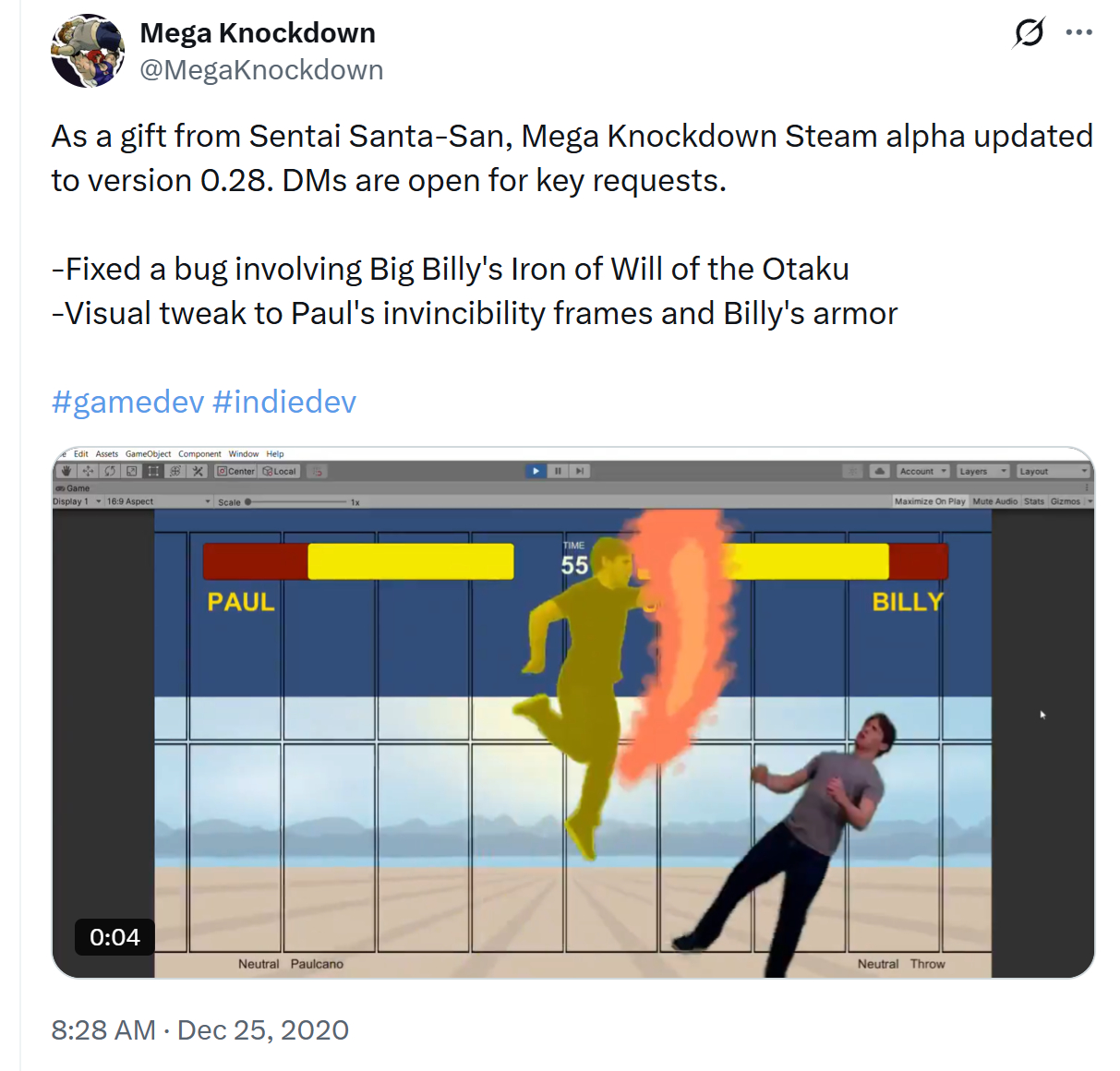This screenshot has height=1071, width=1120.
Task: Click the Game view Scale slider
Action: (x=295, y=502)
